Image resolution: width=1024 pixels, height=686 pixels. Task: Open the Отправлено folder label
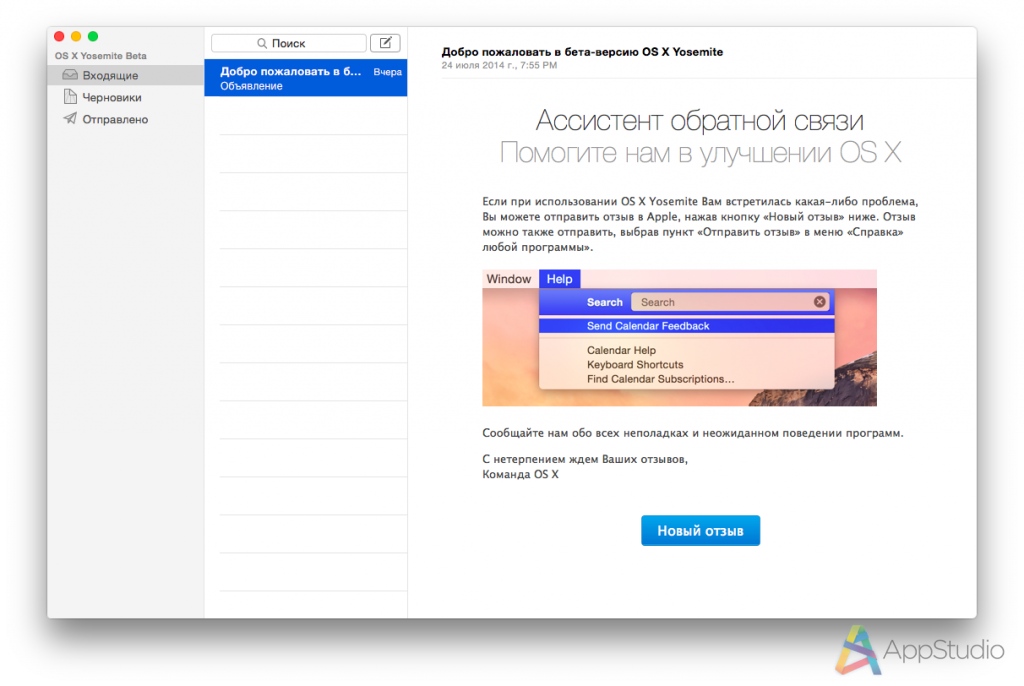point(115,120)
